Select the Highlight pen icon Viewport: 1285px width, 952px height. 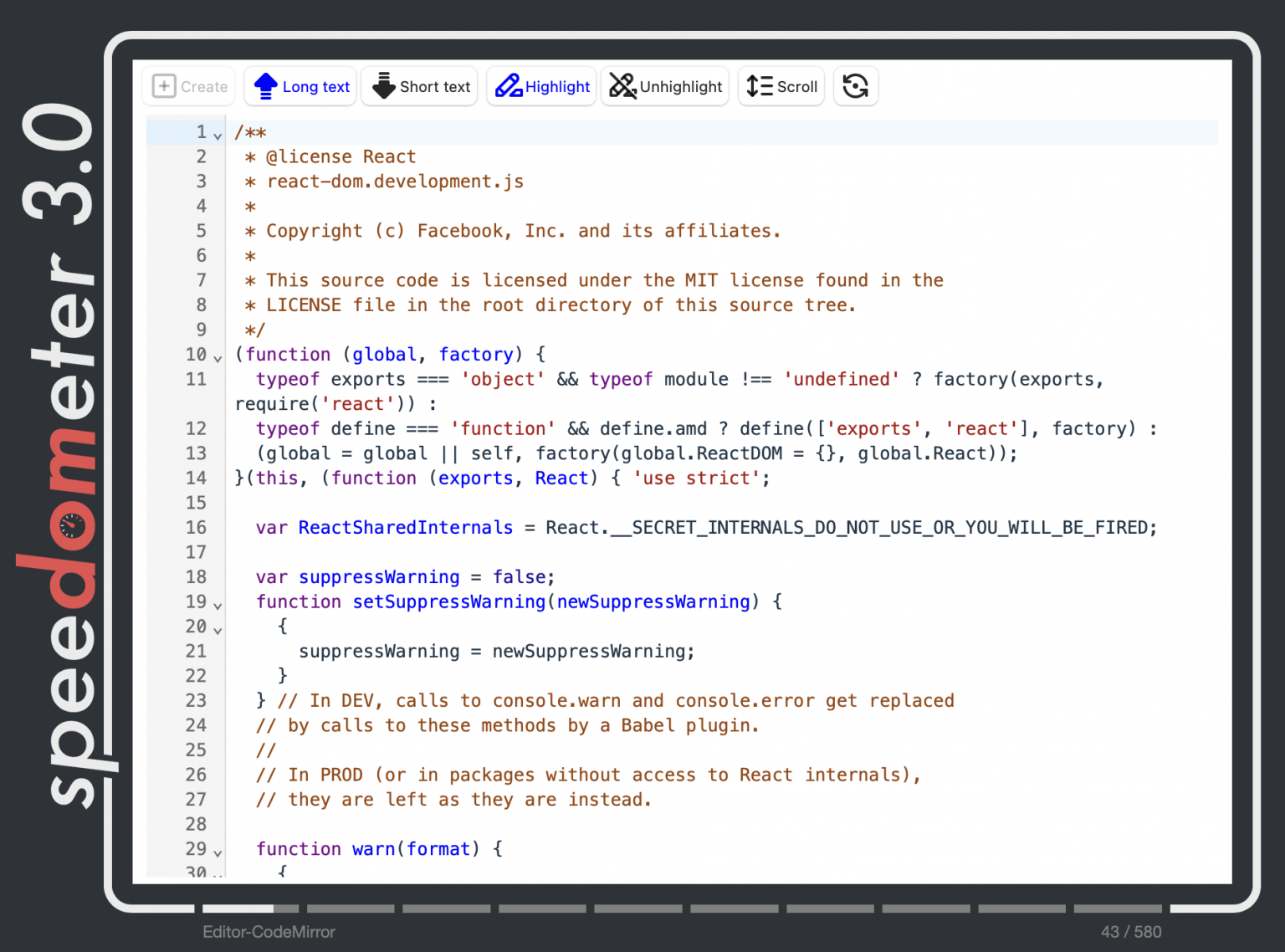click(x=508, y=85)
